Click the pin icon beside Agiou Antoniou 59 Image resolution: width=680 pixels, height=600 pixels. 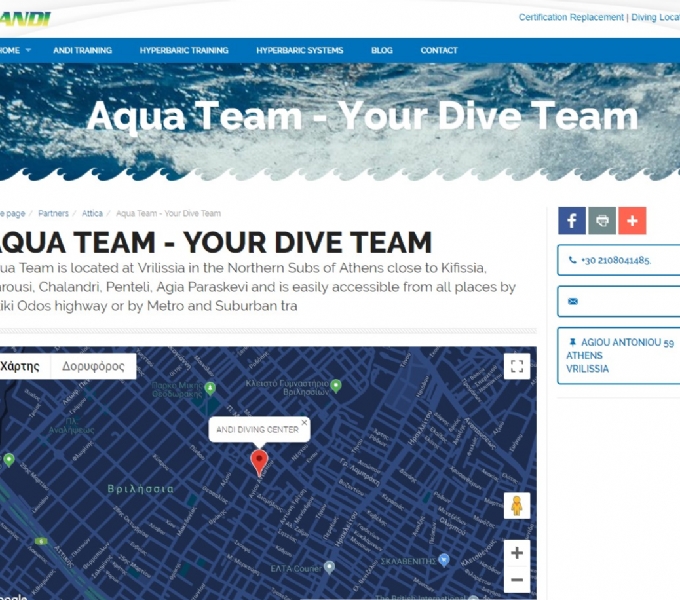[x=572, y=342]
